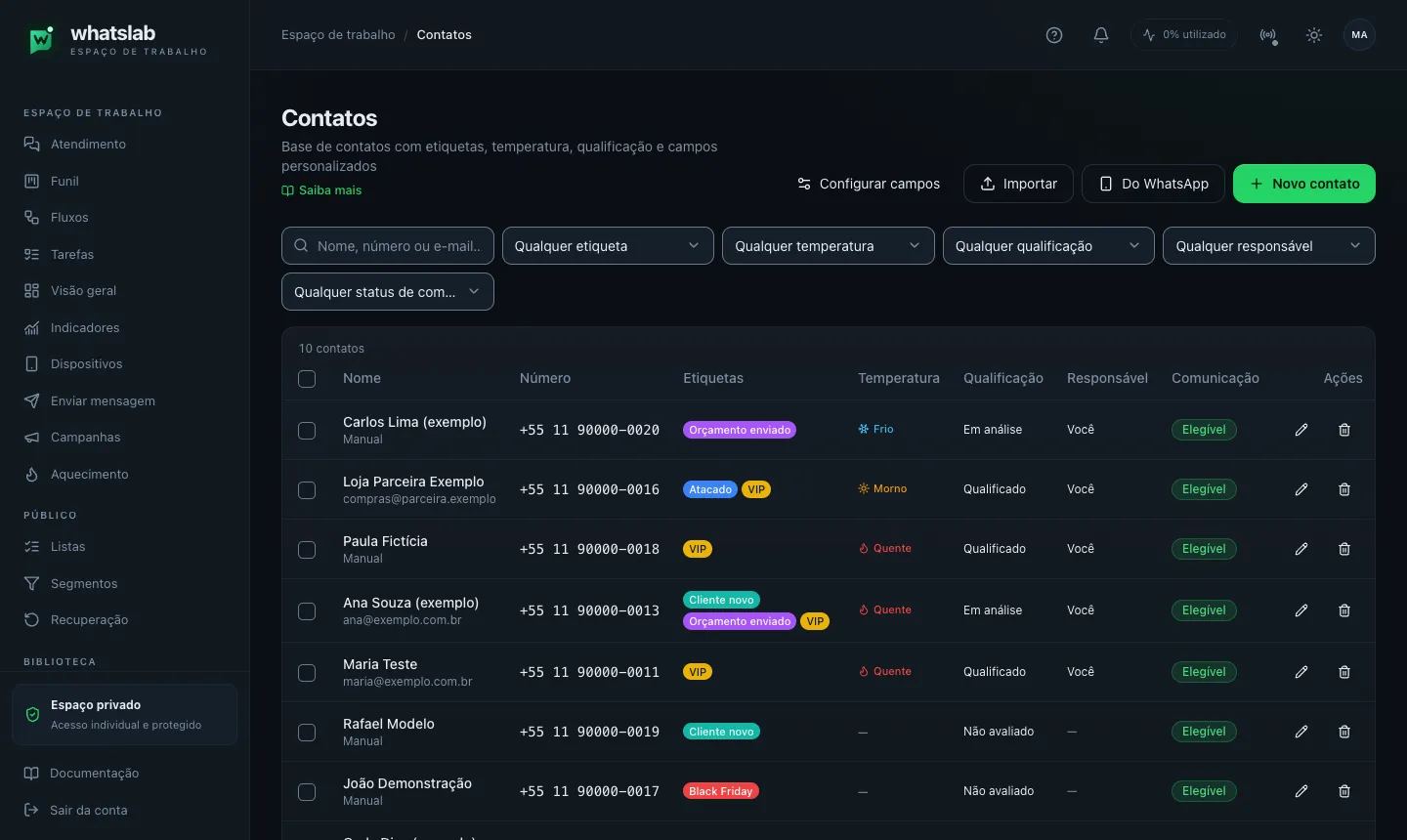This screenshot has width=1407, height=840.
Task: Edit Carlos Lima contact with pencil icon
Action: coord(1301,430)
